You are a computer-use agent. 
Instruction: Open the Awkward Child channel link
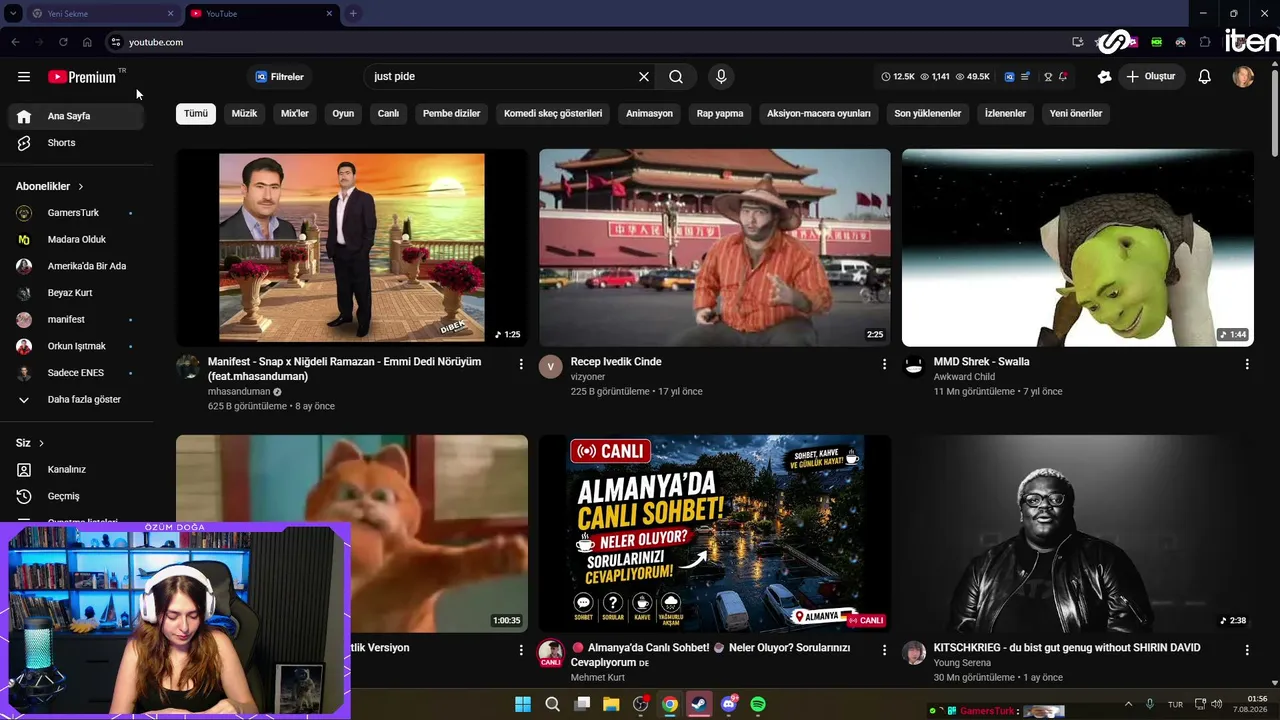point(964,377)
